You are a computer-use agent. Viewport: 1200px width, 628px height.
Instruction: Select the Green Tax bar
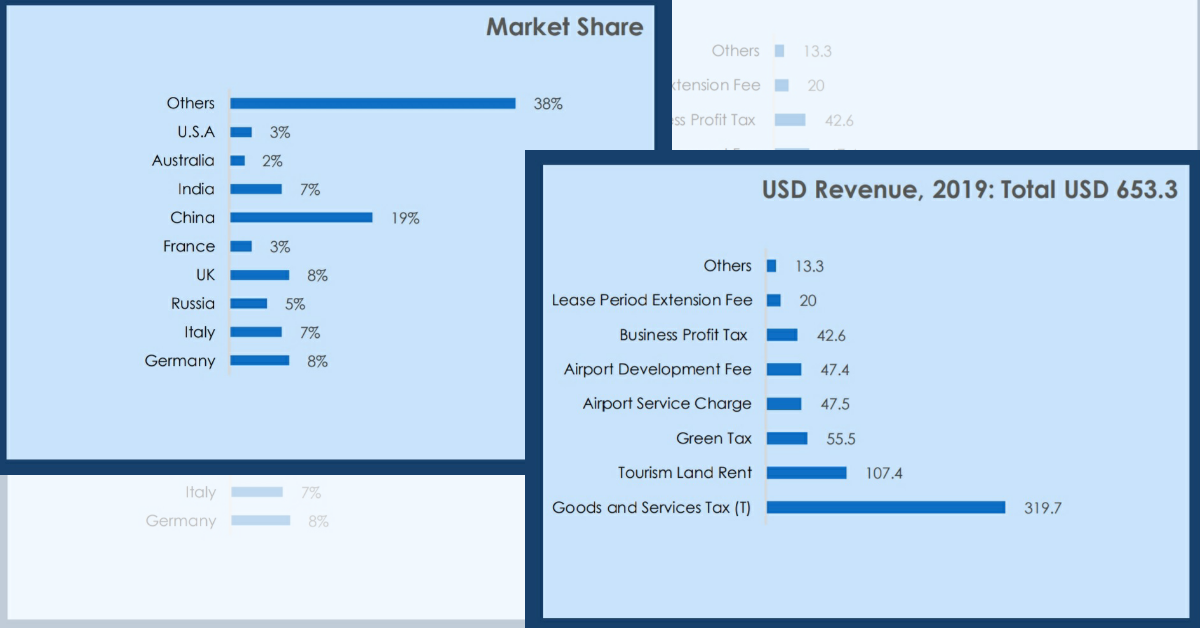pos(787,438)
